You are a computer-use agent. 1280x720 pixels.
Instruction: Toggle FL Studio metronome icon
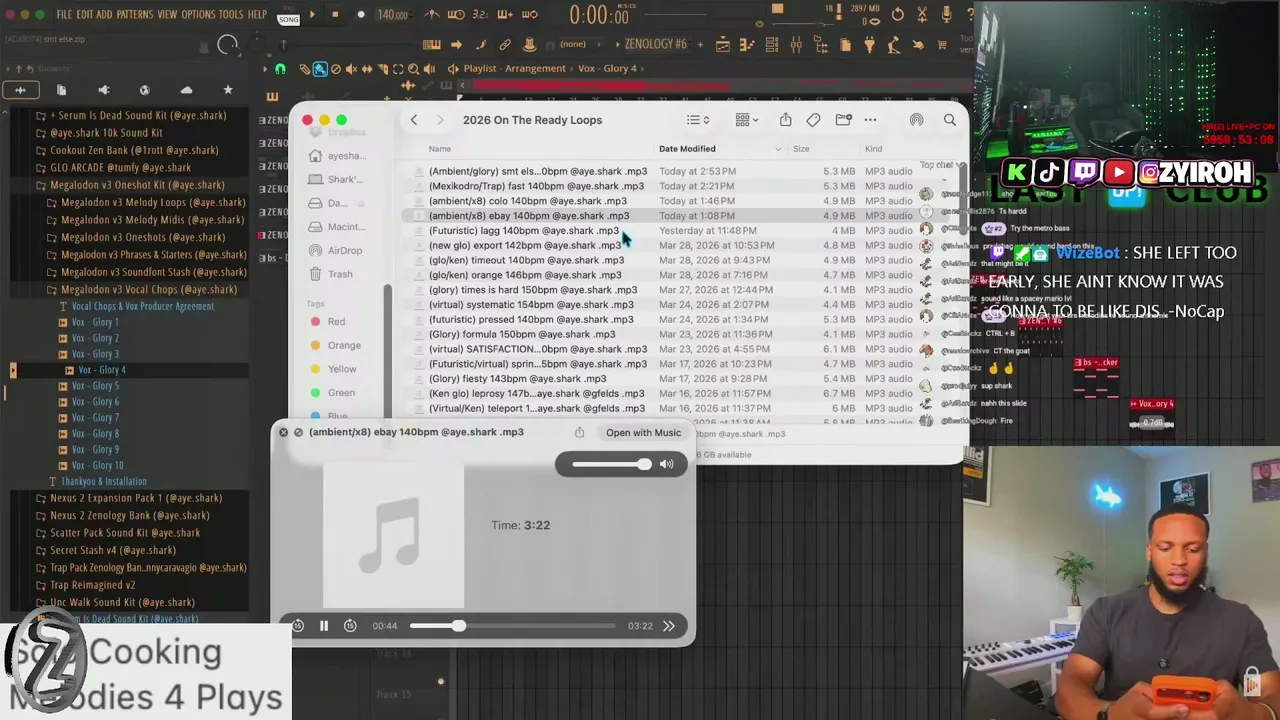click(x=433, y=15)
